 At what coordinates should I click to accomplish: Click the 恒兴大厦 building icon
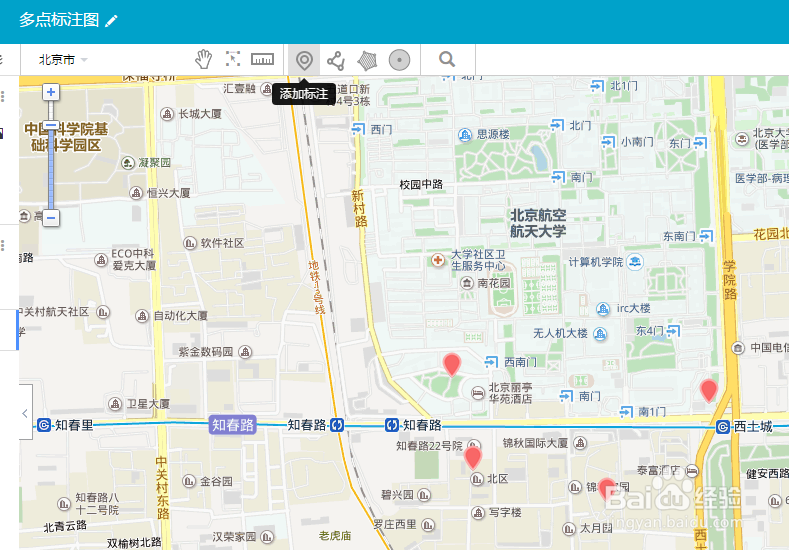(136, 193)
